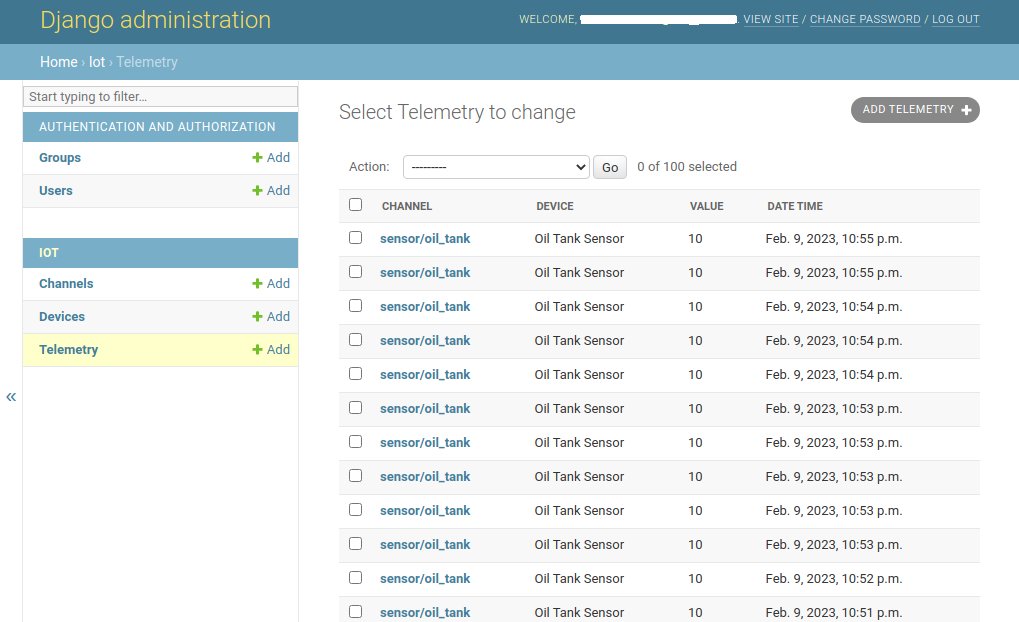
Task: Click the Log Out link
Action: coord(955,19)
